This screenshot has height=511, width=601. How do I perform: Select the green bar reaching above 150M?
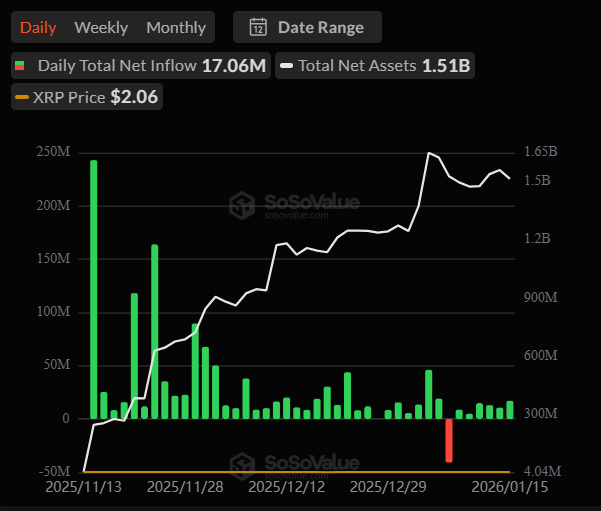click(154, 332)
